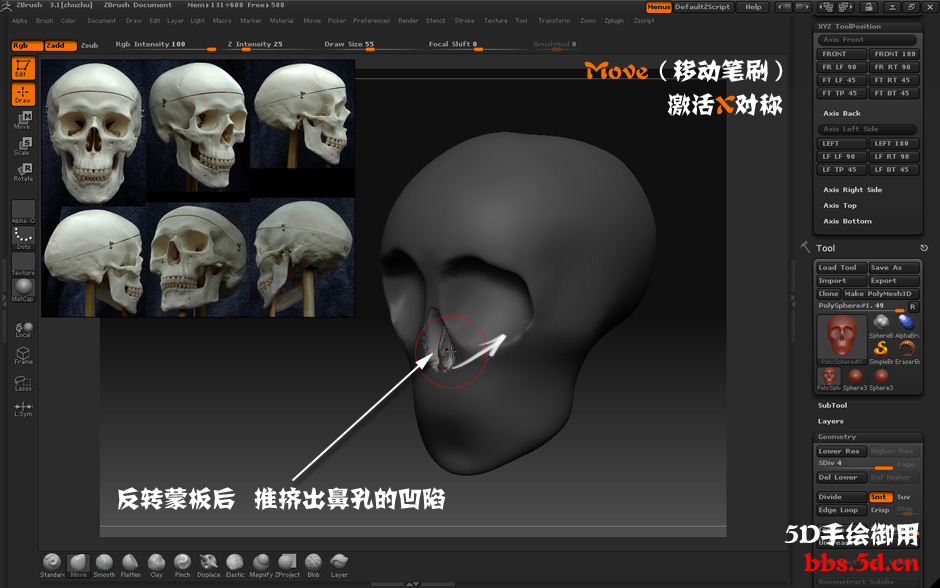Enable the Lasso selection mode

click(23, 384)
